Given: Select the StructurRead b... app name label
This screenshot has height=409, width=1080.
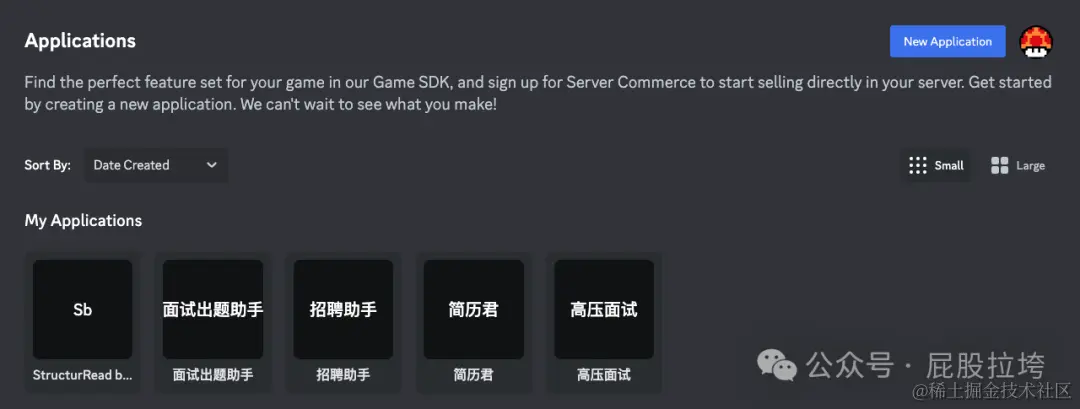Looking at the screenshot, I should tap(83, 375).
